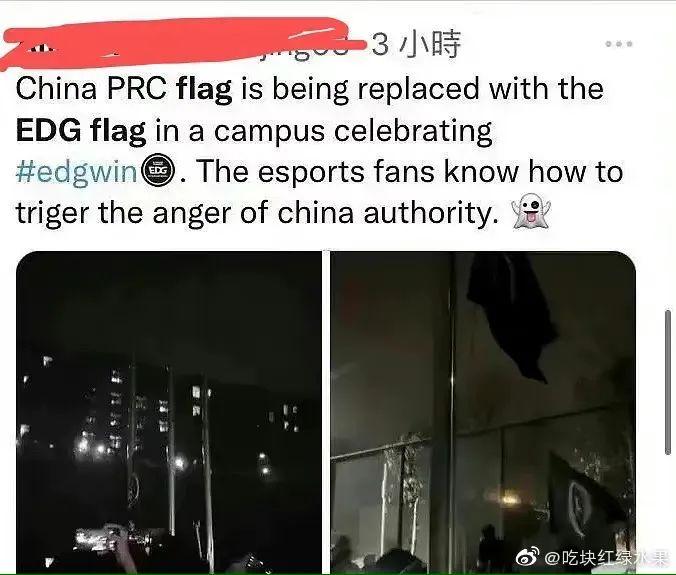Viewport: 676px width, 575px height.
Task: Open the three-dot more options menu
Action: (x=619, y=44)
